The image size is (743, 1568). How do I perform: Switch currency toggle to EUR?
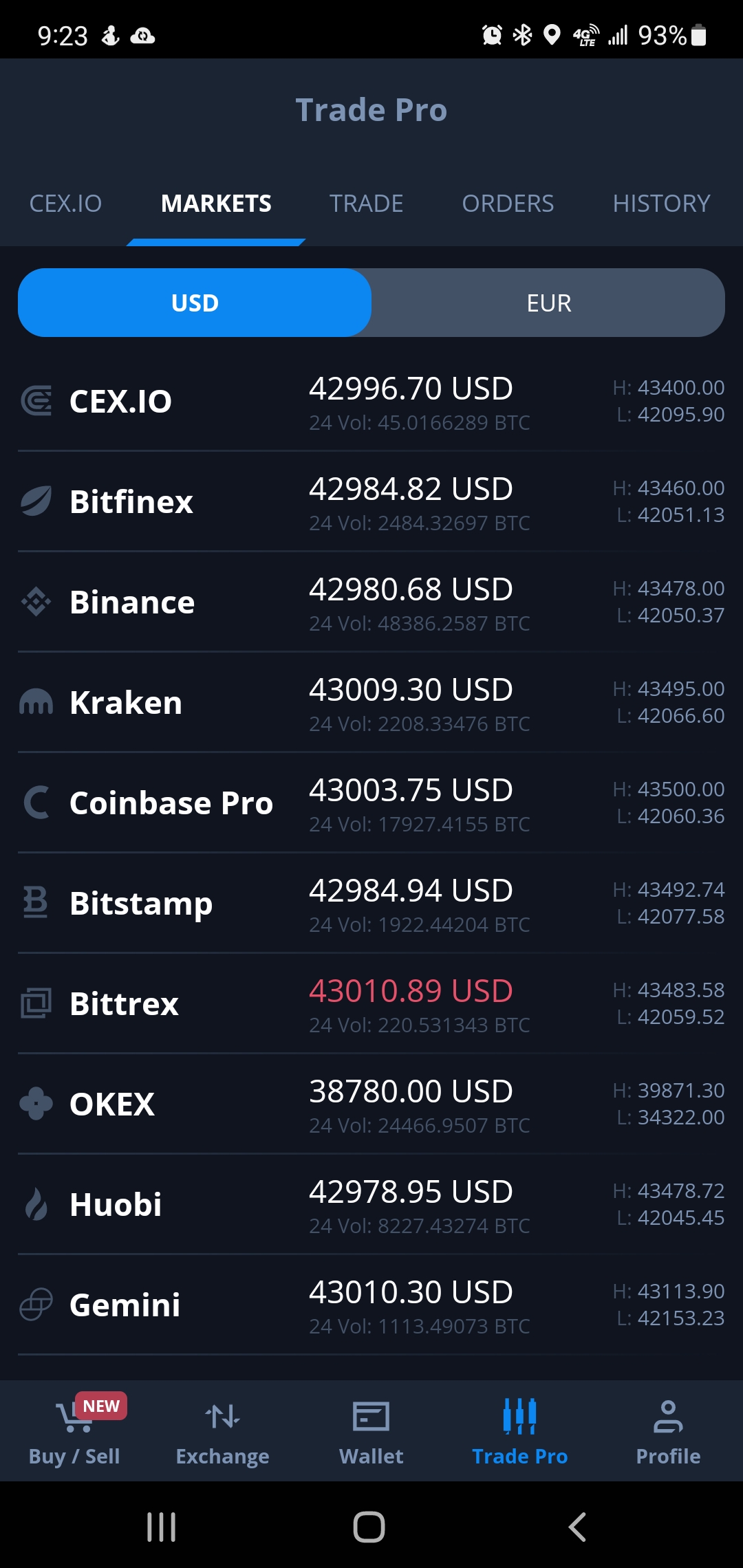(x=548, y=303)
